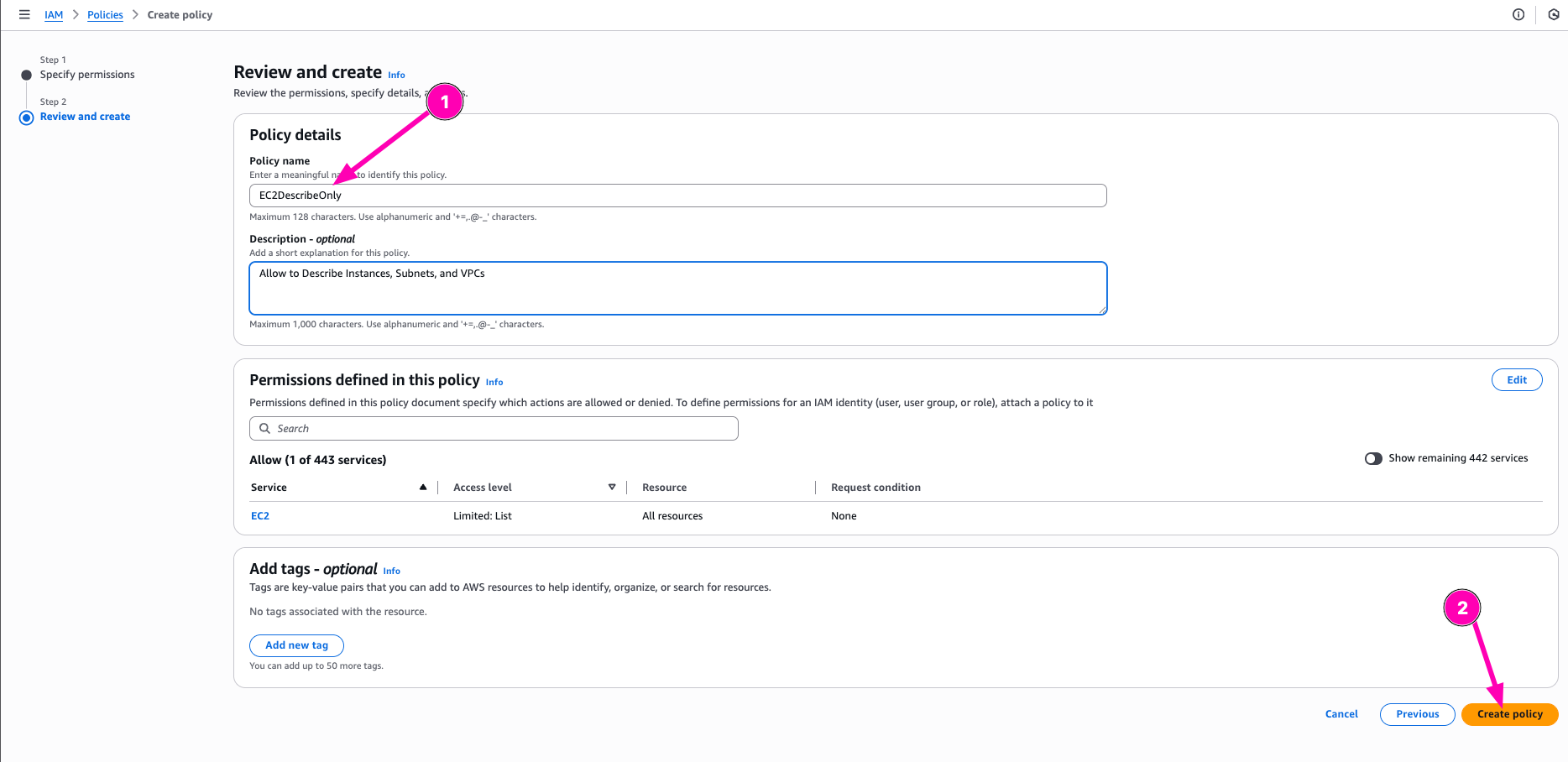Click the search magnifier icon
This screenshot has width=1568, height=762.
[x=265, y=428]
